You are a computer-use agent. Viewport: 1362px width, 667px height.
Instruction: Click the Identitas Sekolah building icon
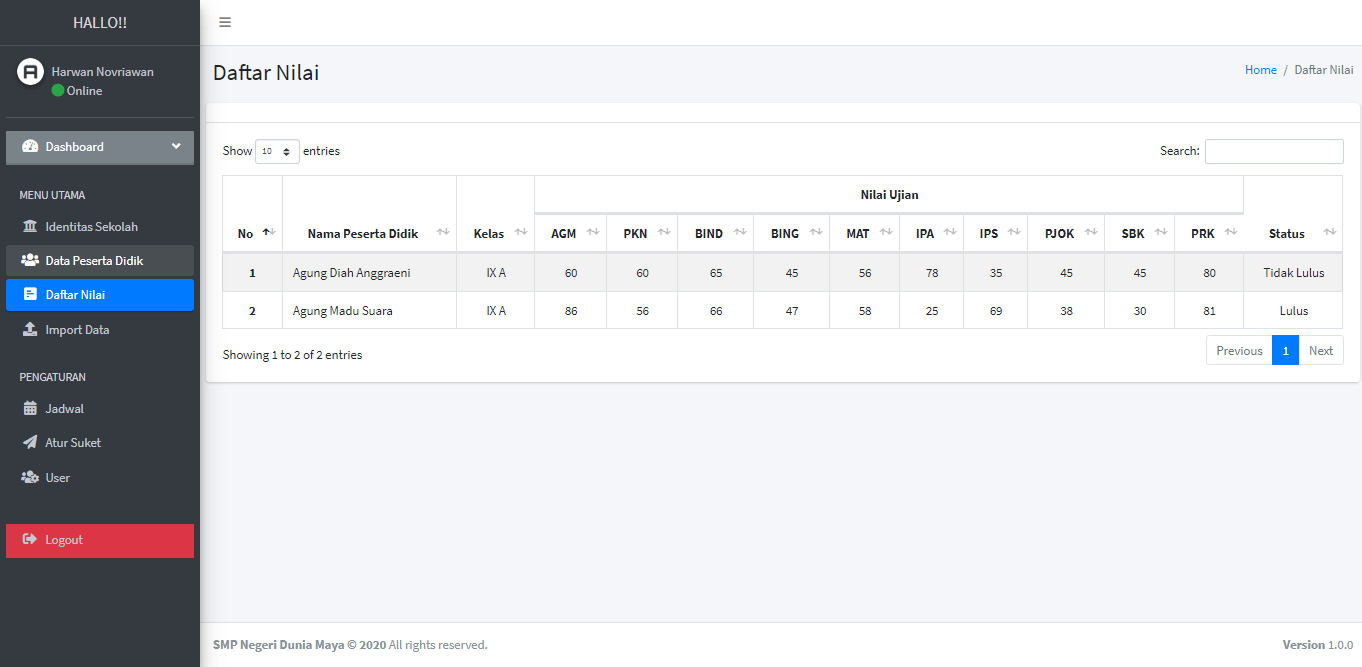pos(30,227)
